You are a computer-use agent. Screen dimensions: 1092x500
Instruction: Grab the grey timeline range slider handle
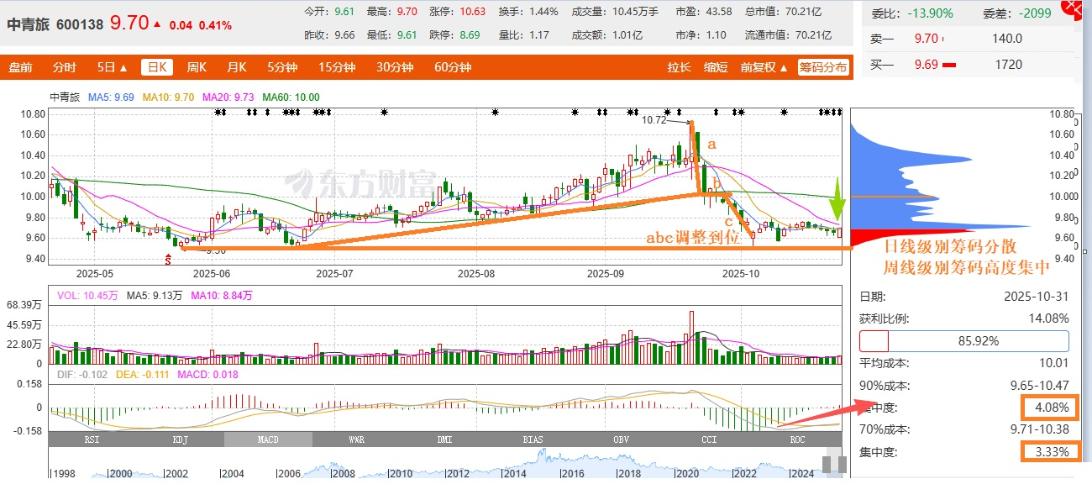click(832, 464)
